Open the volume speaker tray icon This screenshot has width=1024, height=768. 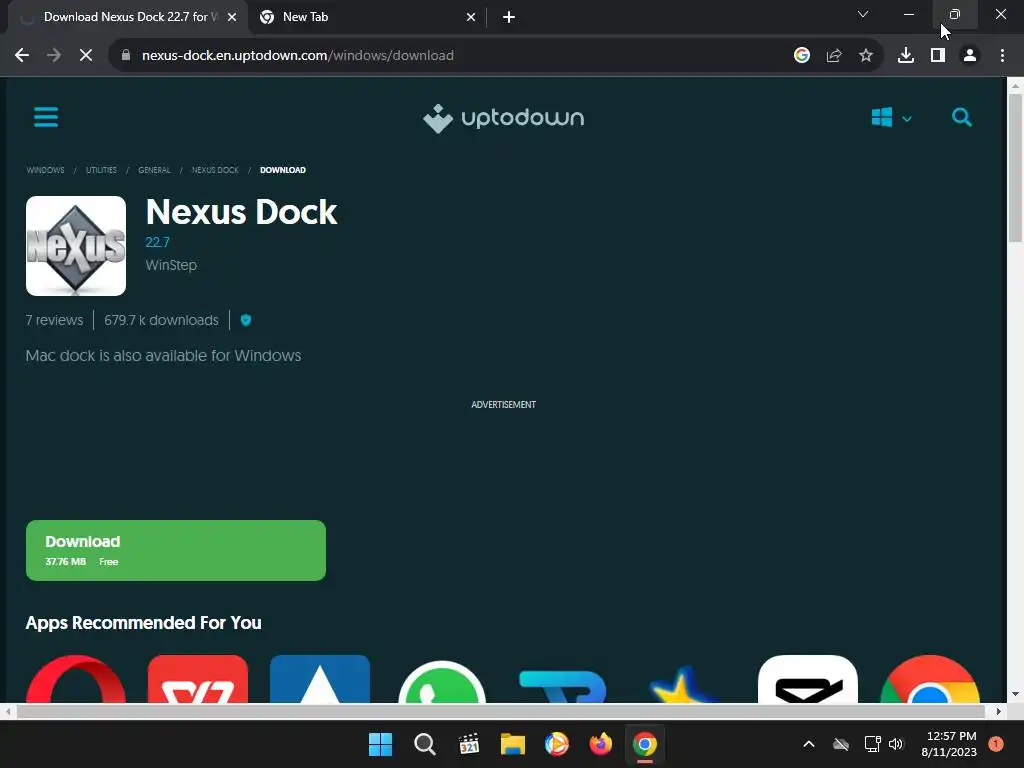pos(896,744)
